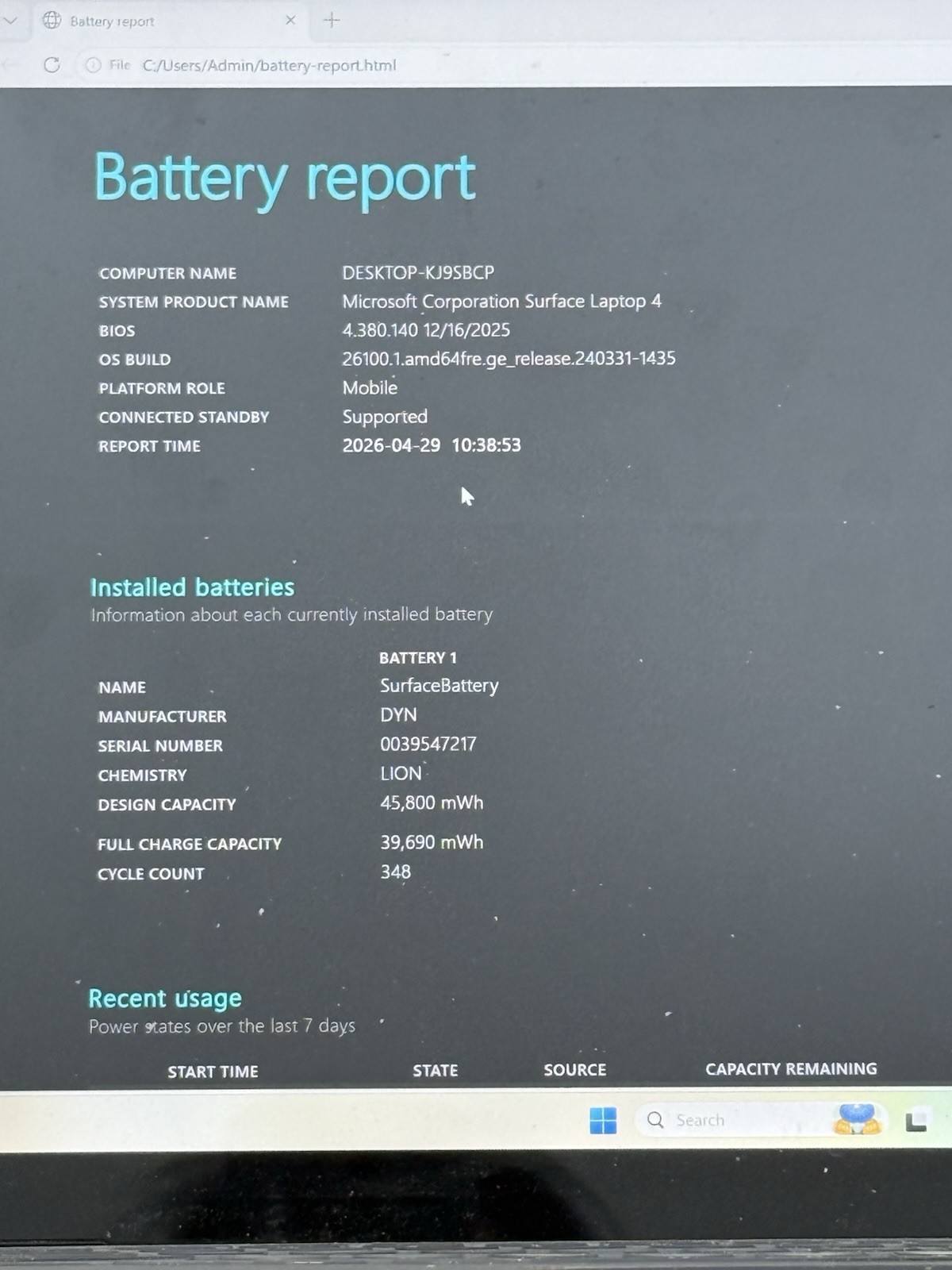Select chemistry value LION
The image size is (952, 1270).
tap(401, 774)
